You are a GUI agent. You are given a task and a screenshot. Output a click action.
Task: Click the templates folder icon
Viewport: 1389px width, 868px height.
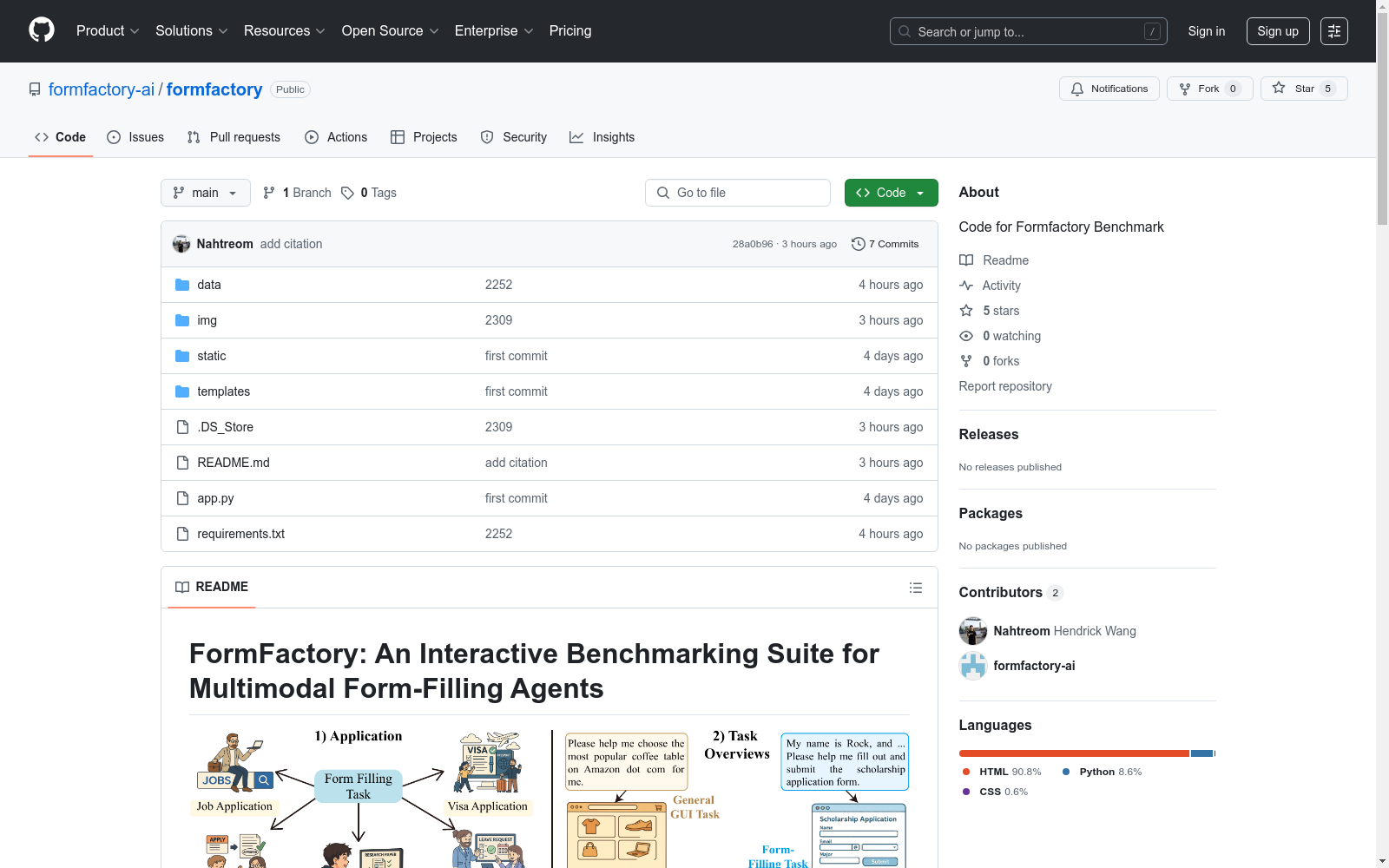(x=182, y=391)
